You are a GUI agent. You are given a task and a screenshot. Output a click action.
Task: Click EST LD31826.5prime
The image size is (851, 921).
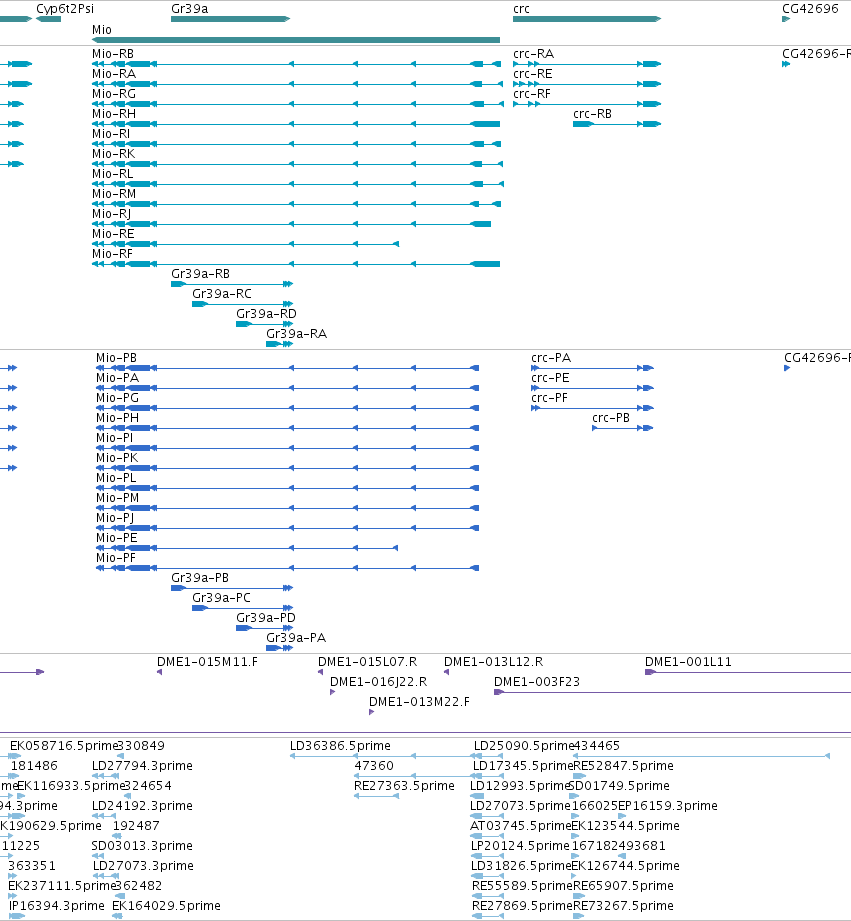pos(521,865)
